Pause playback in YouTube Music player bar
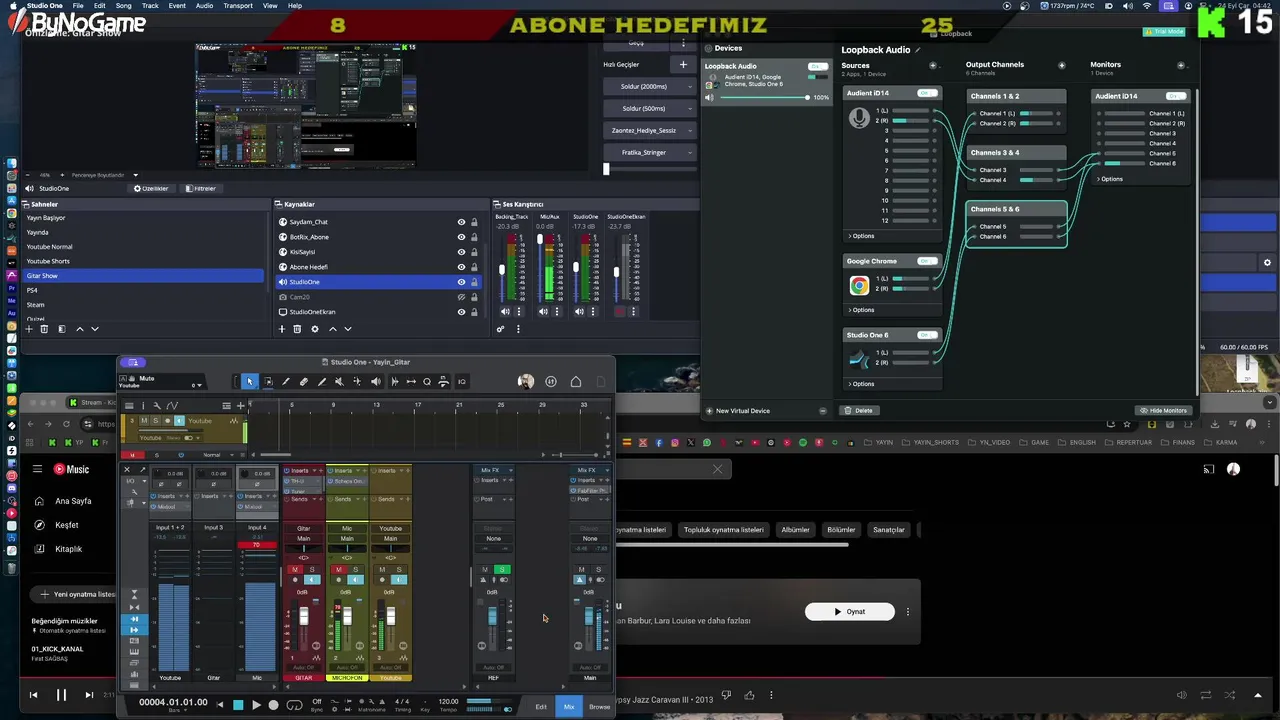This screenshot has width=1280, height=720. pyautogui.click(x=61, y=695)
